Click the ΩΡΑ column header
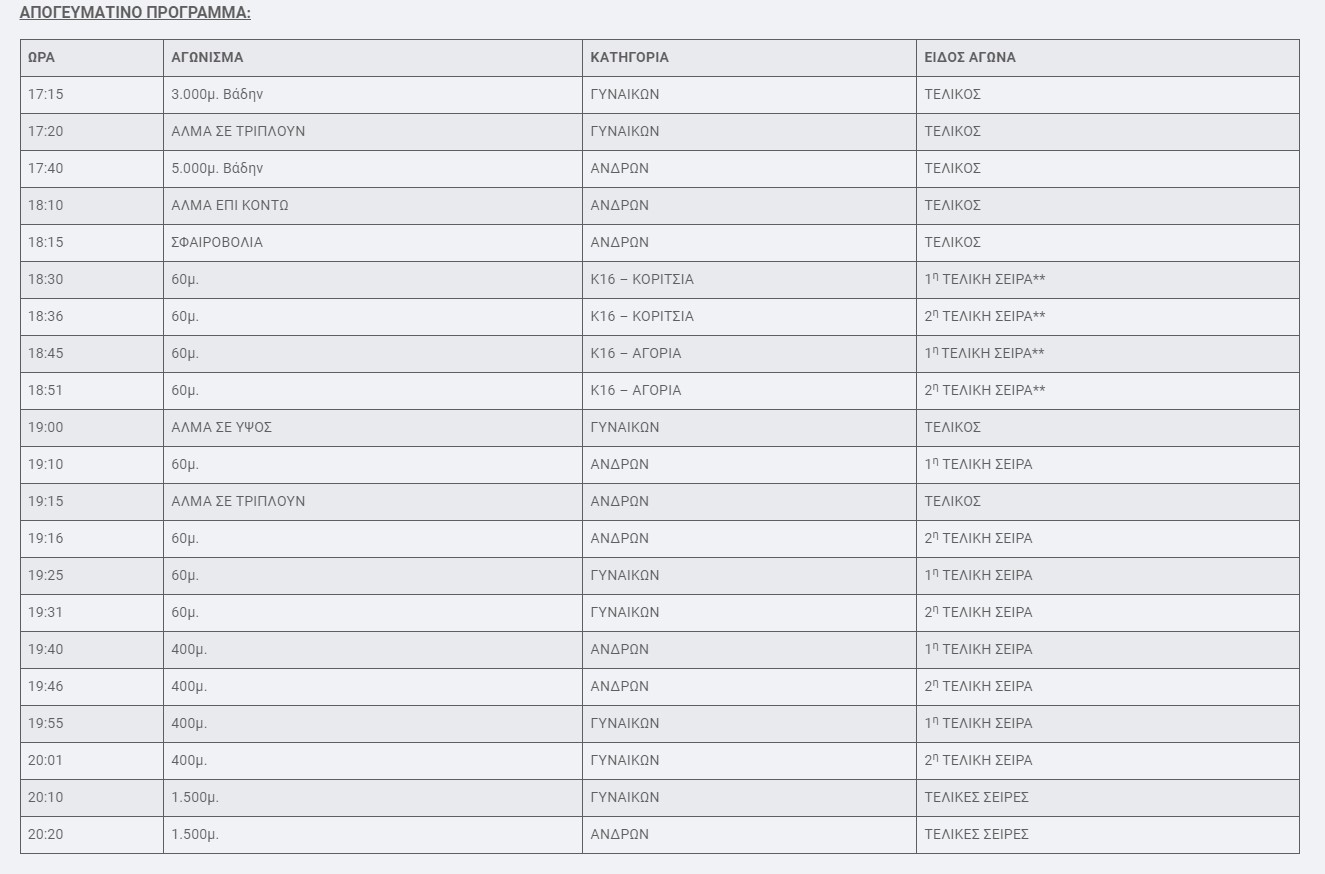 (x=41, y=58)
